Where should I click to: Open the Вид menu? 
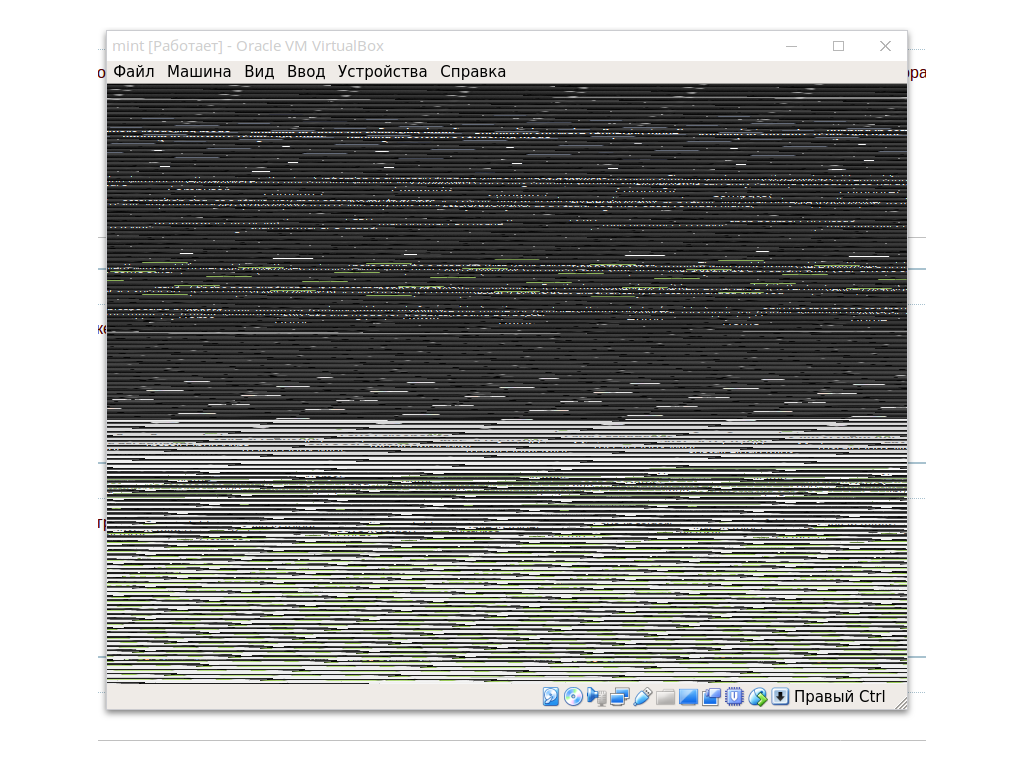tap(259, 72)
